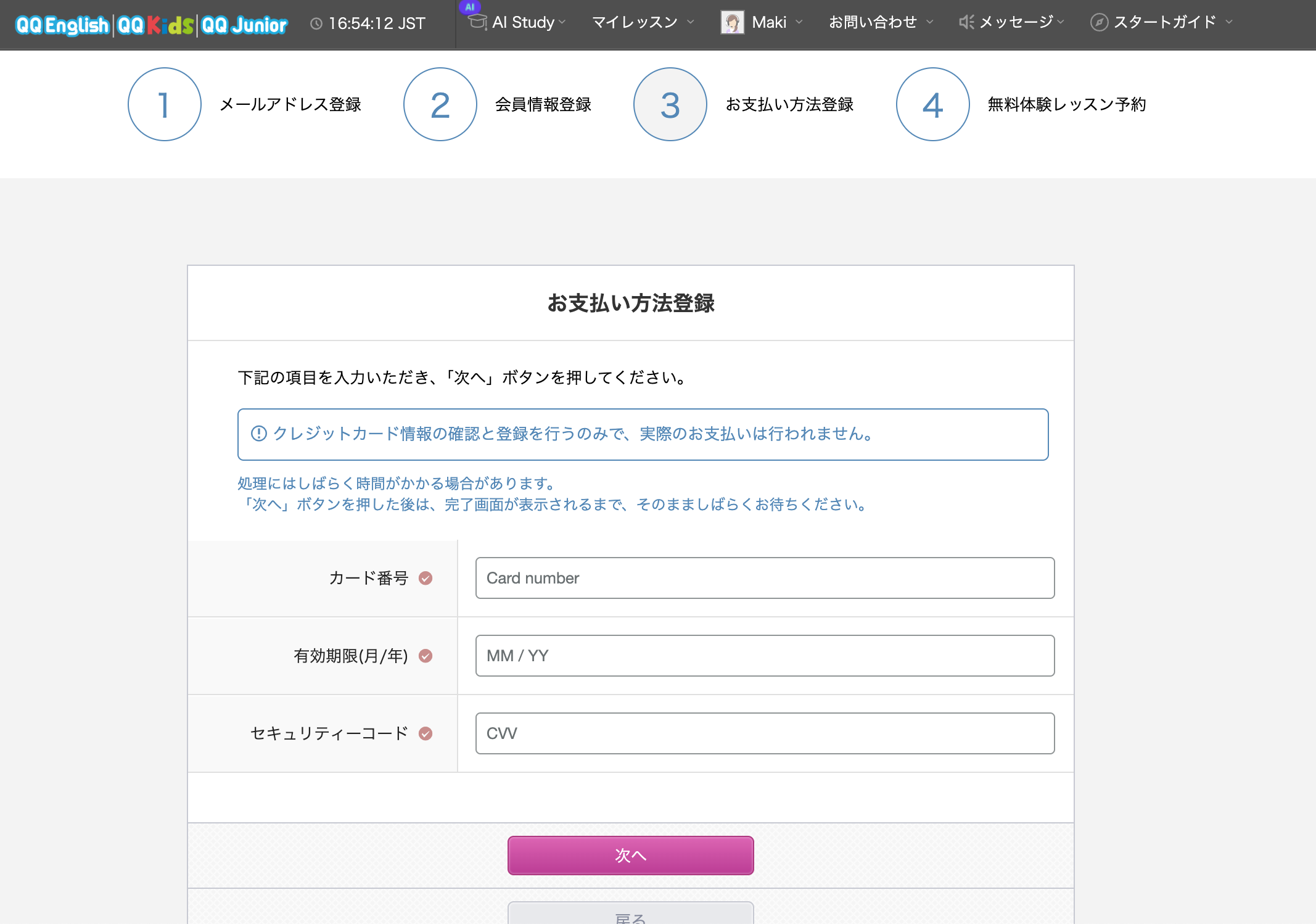The height and width of the screenshot is (924, 1316).
Task: Click the AI Study graduation cap icon
Action: tap(478, 22)
